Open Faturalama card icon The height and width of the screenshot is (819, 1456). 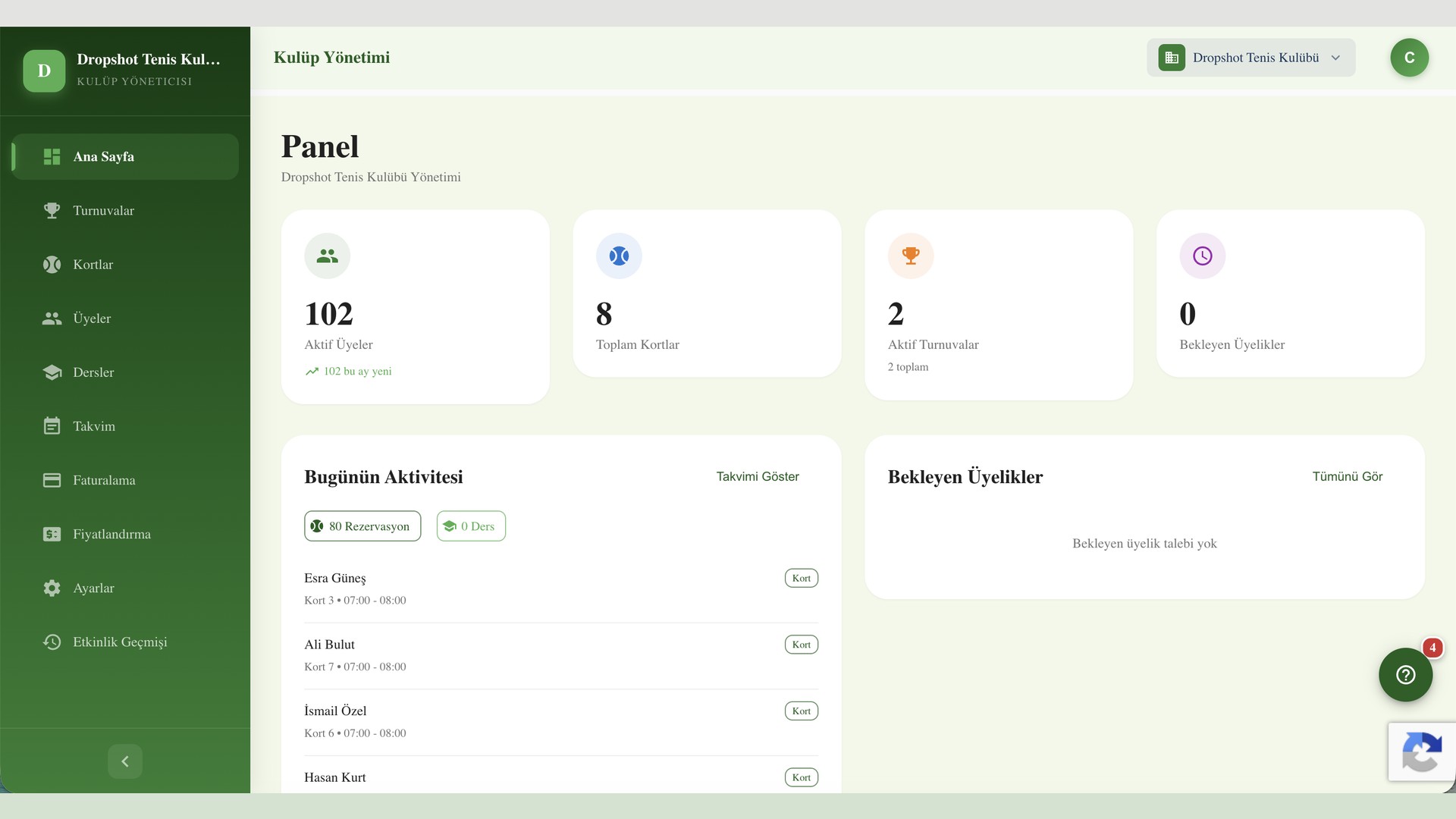52,480
